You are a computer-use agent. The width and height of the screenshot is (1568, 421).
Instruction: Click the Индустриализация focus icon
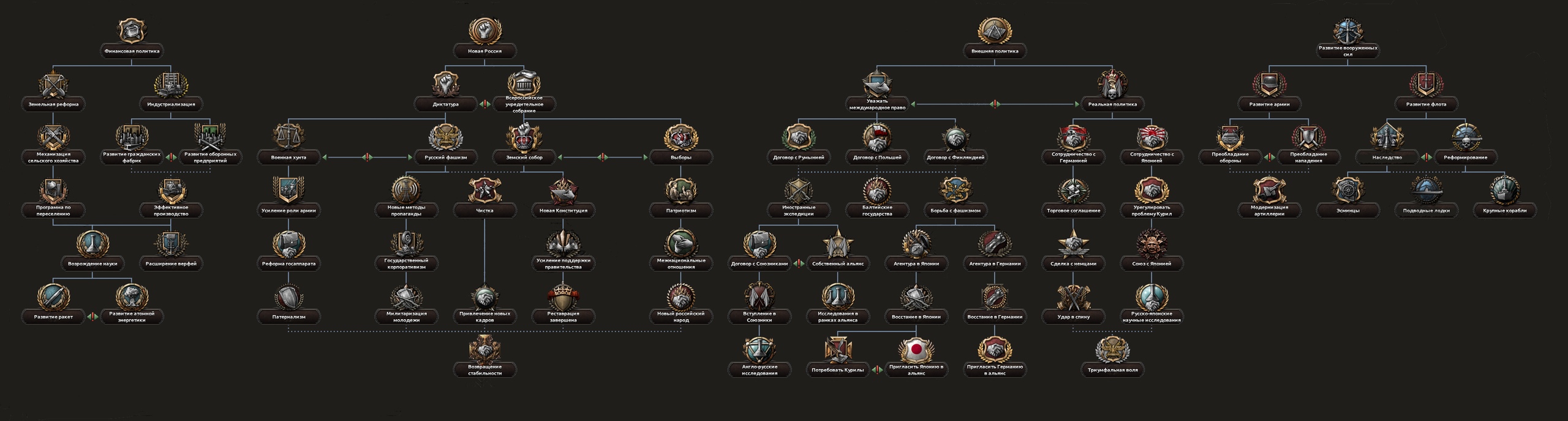pyautogui.click(x=171, y=85)
